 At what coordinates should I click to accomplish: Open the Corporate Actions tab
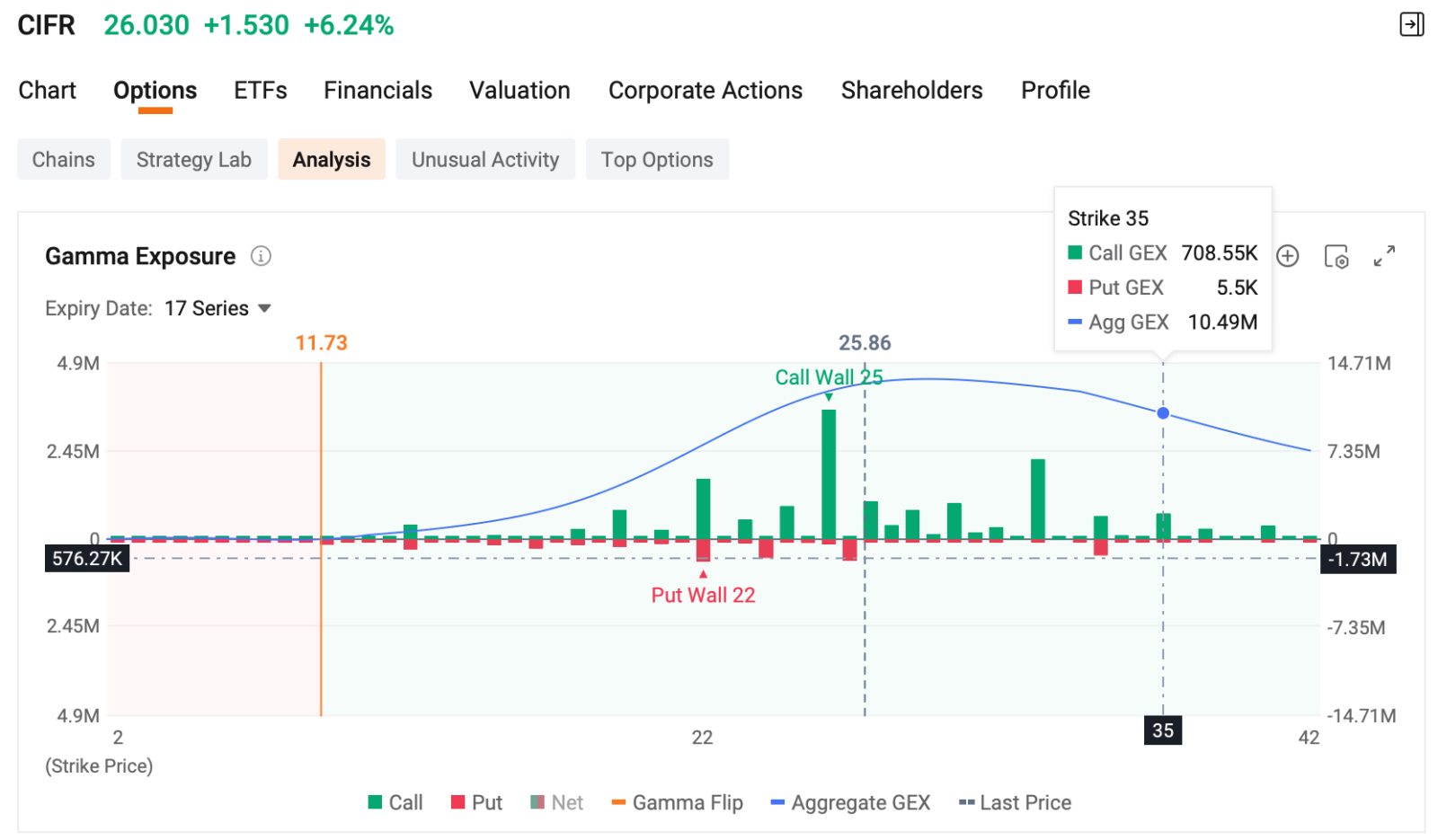click(706, 90)
